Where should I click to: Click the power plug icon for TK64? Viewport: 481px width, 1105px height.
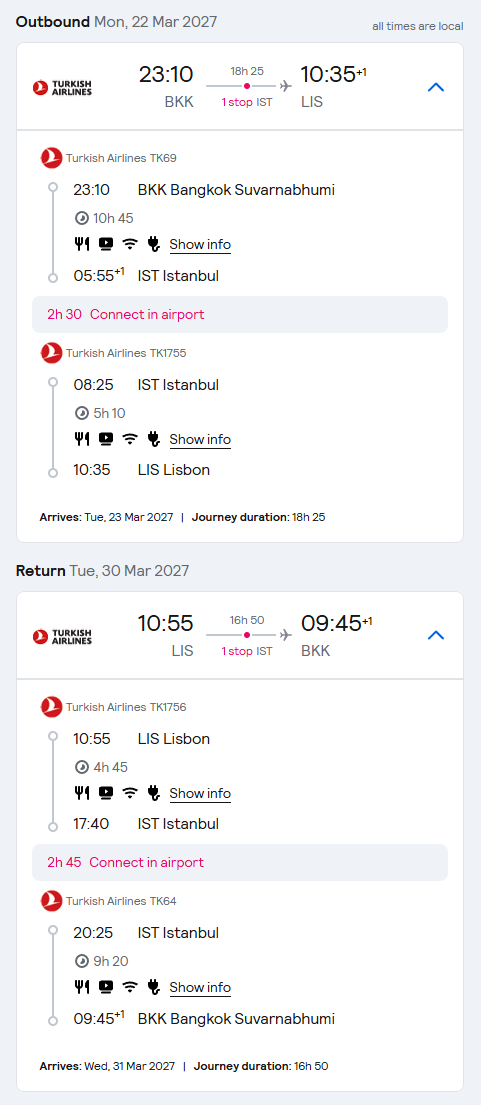click(x=154, y=987)
